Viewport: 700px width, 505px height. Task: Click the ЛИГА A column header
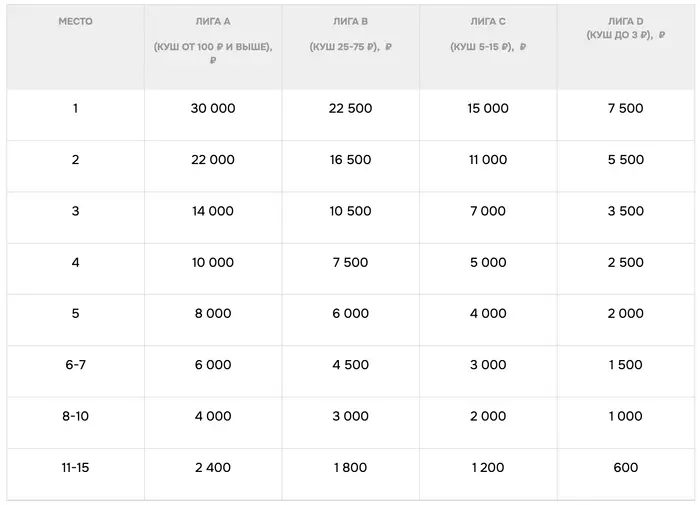212,21
